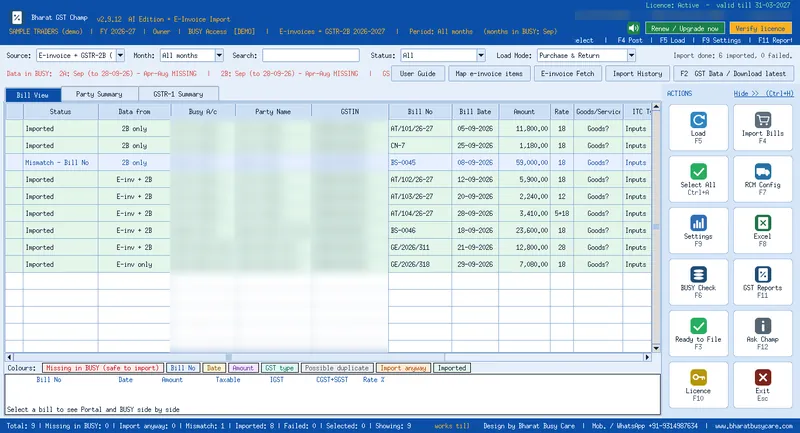Open the GSTR-1 Summary tab

click(x=178, y=94)
